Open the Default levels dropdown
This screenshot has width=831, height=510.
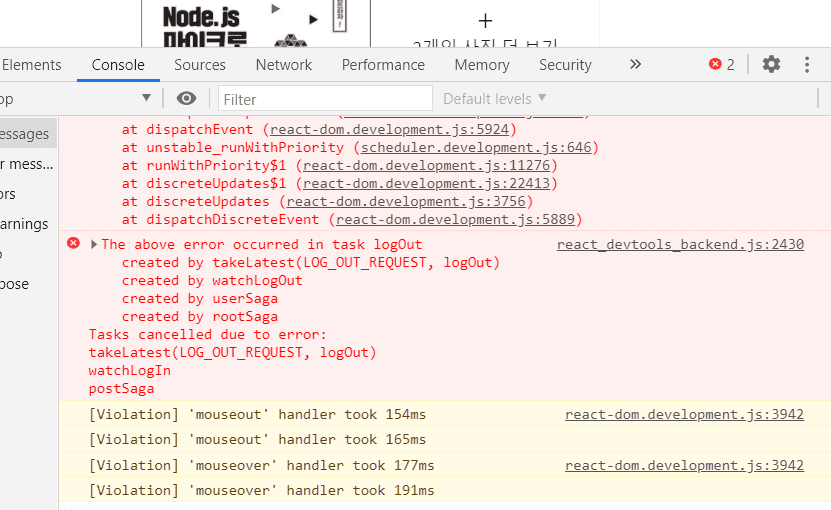494,98
